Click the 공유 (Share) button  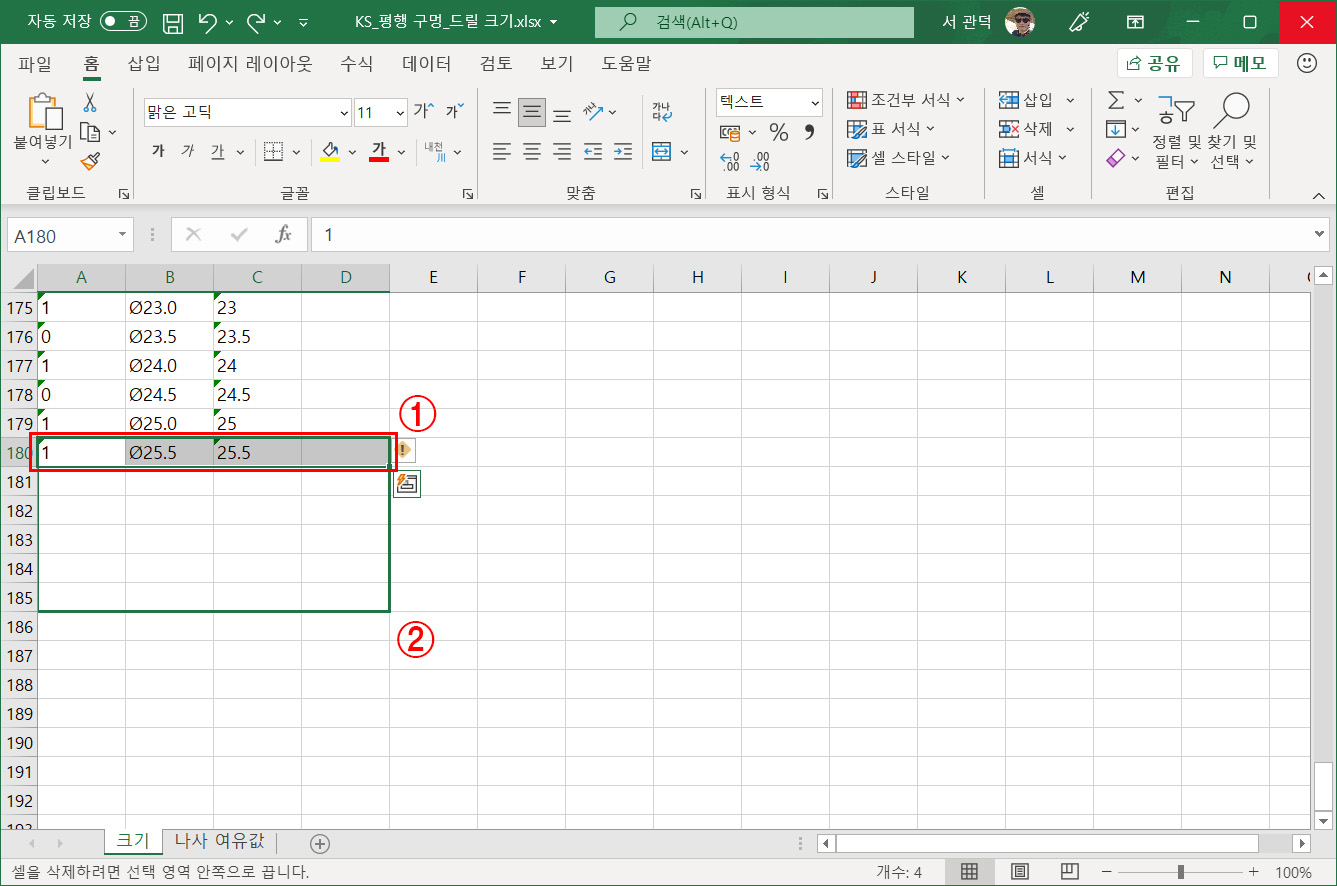[1157, 62]
